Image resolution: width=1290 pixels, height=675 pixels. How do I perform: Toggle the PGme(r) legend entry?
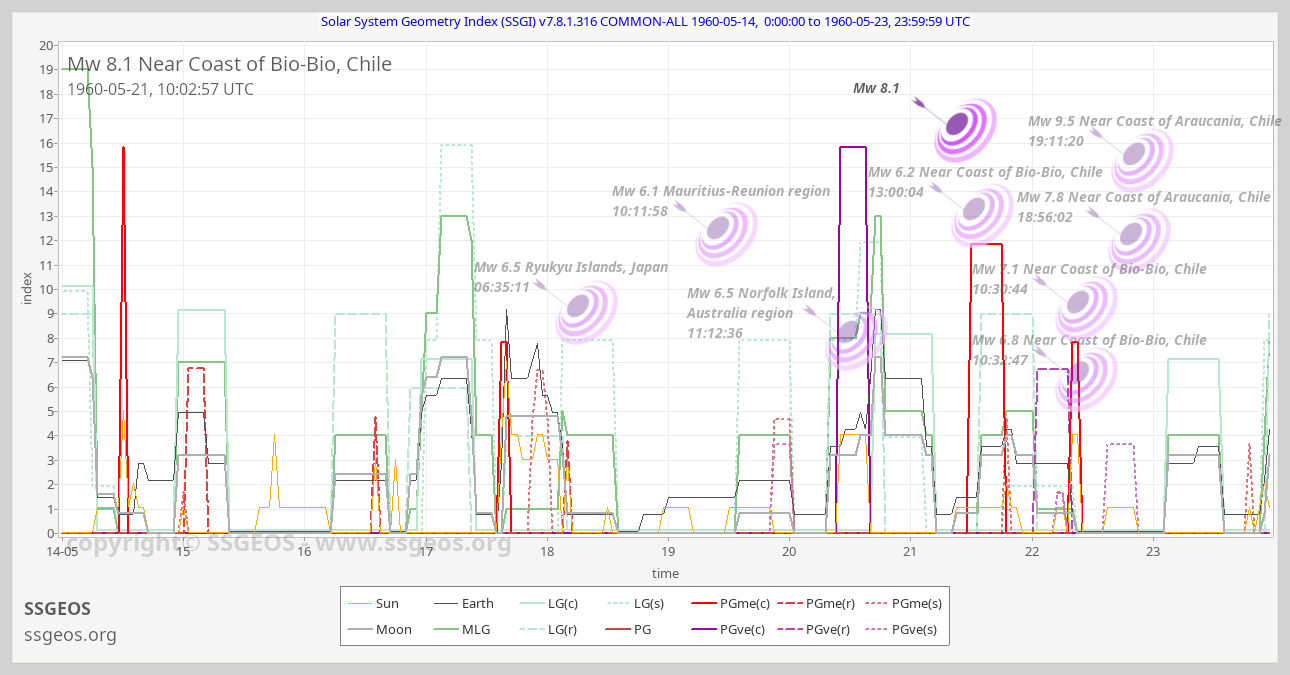tap(816, 603)
